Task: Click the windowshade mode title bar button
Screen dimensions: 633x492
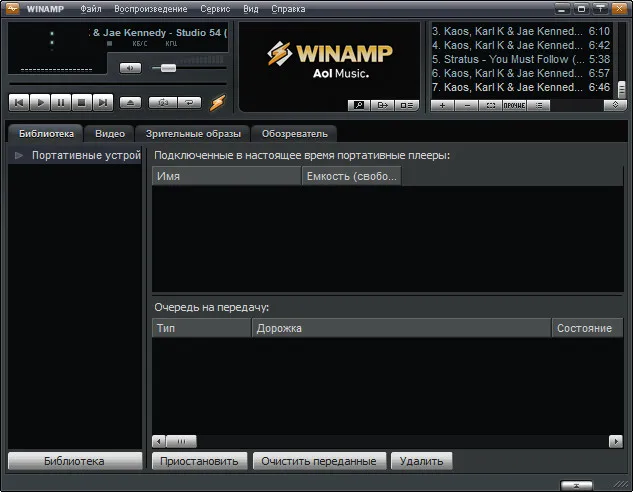Action: [600, 8]
